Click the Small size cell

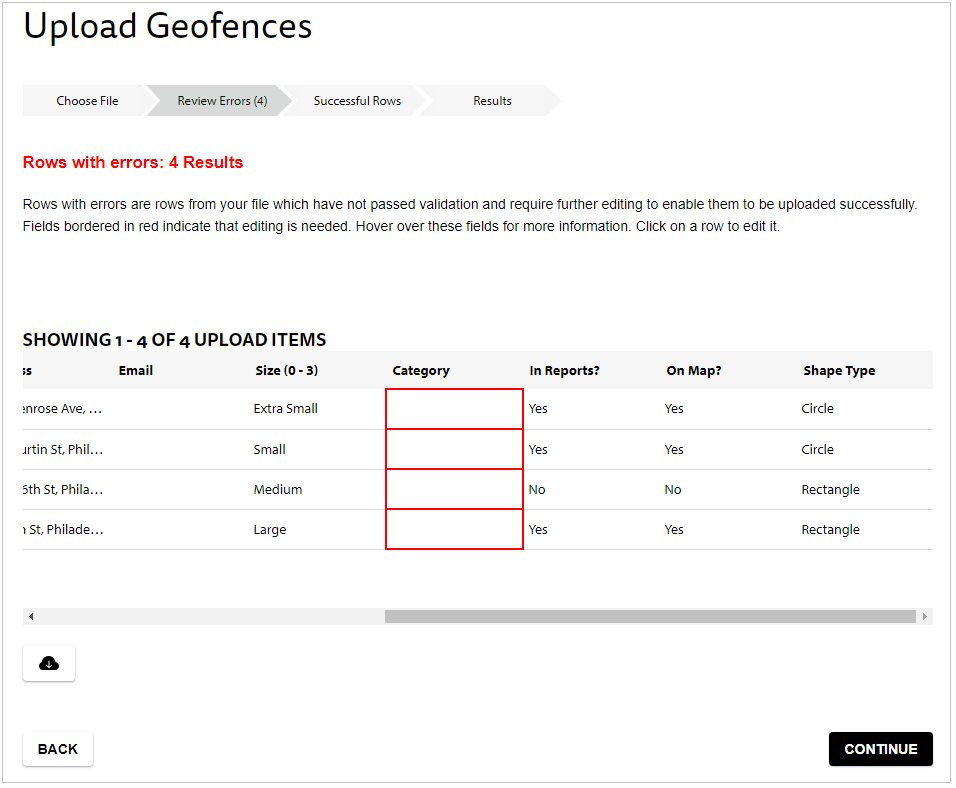(x=269, y=450)
